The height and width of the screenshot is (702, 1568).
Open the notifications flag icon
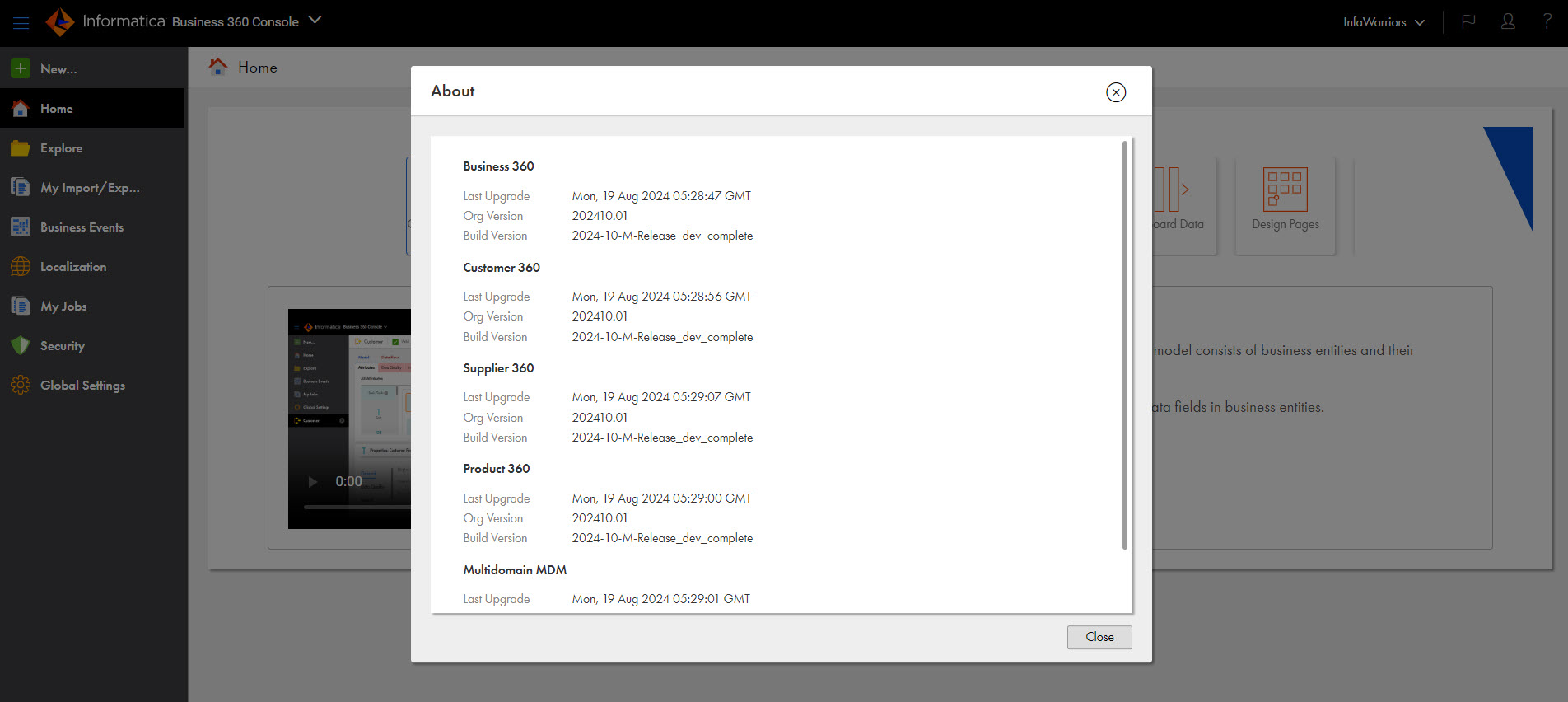pyautogui.click(x=1468, y=22)
